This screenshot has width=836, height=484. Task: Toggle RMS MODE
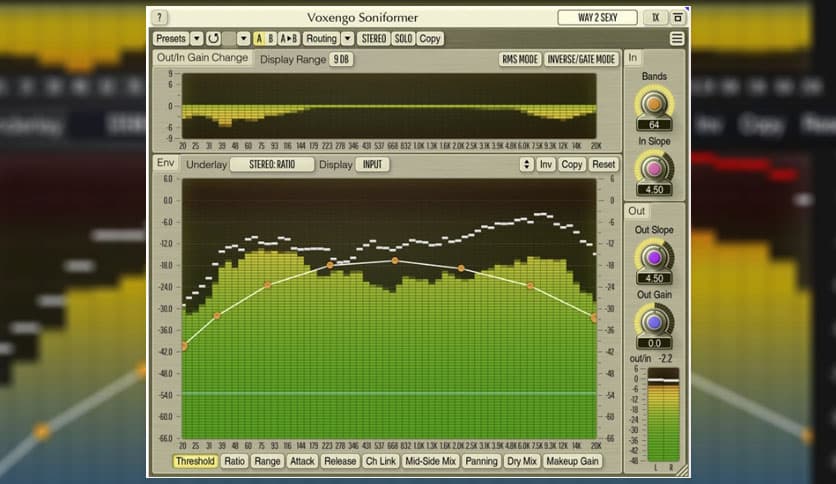click(520, 59)
